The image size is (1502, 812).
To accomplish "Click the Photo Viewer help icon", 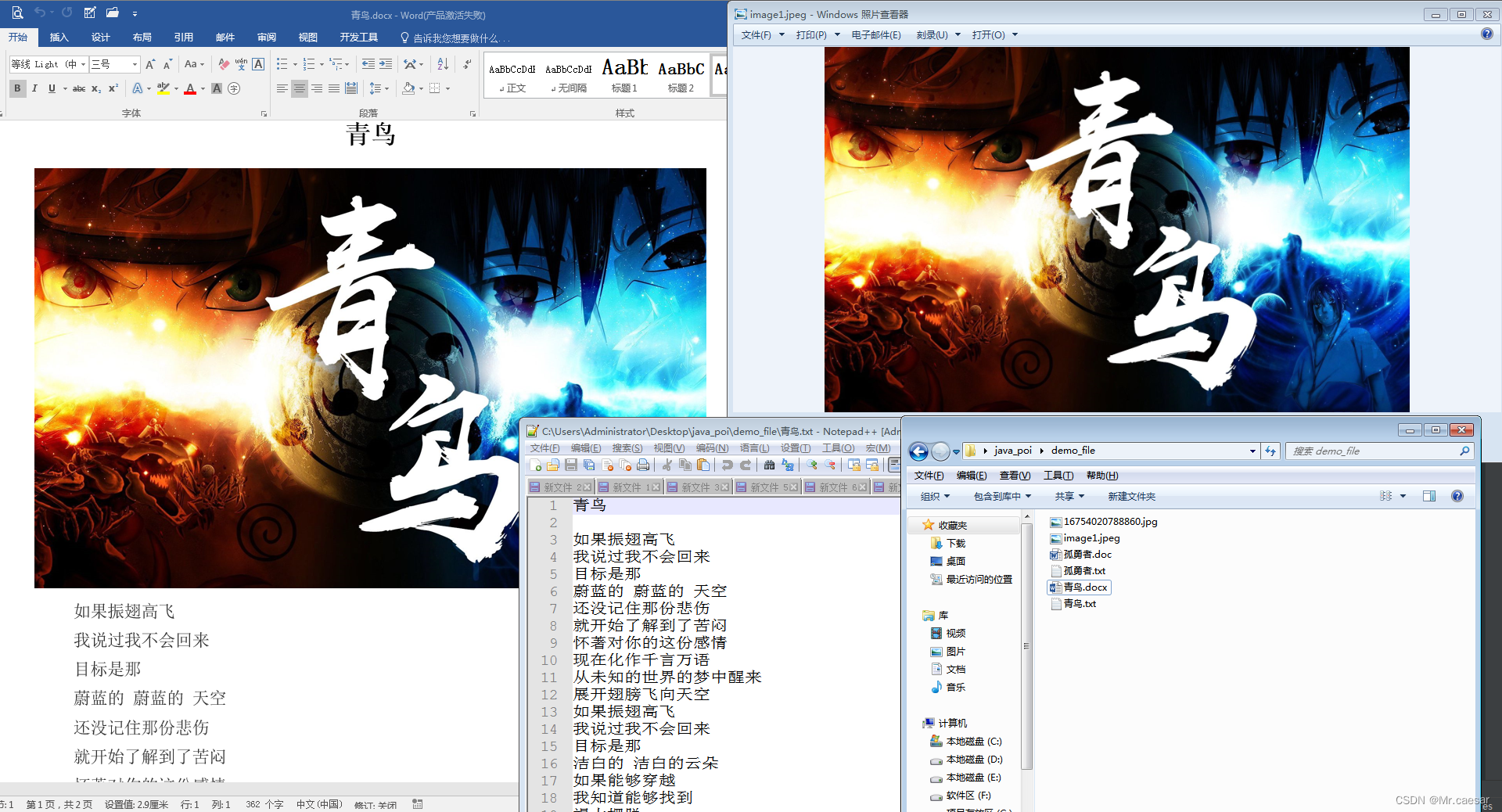I will click(x=1486, y=34).
